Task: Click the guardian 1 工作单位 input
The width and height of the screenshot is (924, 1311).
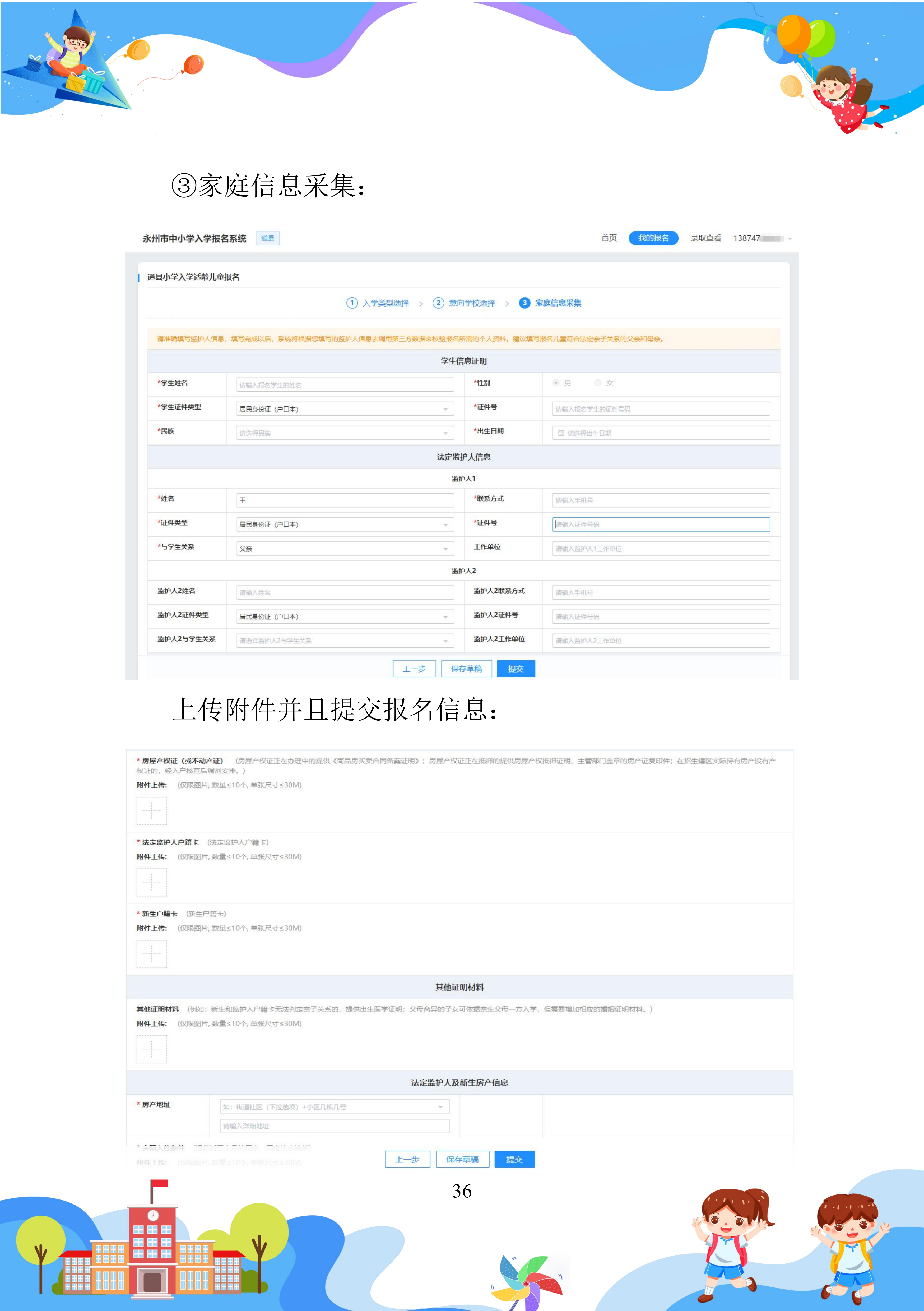Action: tap(661, 548)
